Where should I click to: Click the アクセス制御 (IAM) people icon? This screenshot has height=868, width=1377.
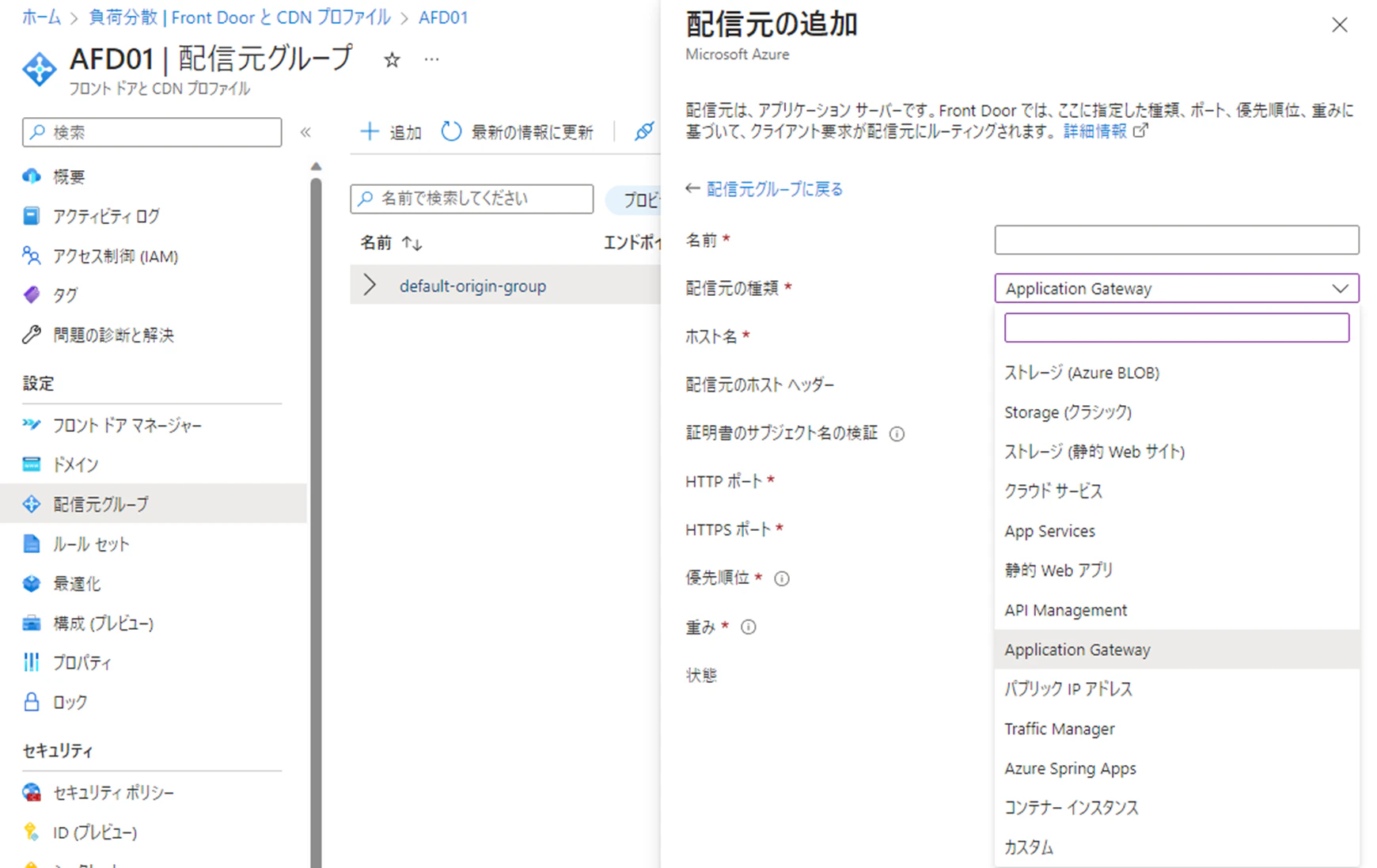32,256
